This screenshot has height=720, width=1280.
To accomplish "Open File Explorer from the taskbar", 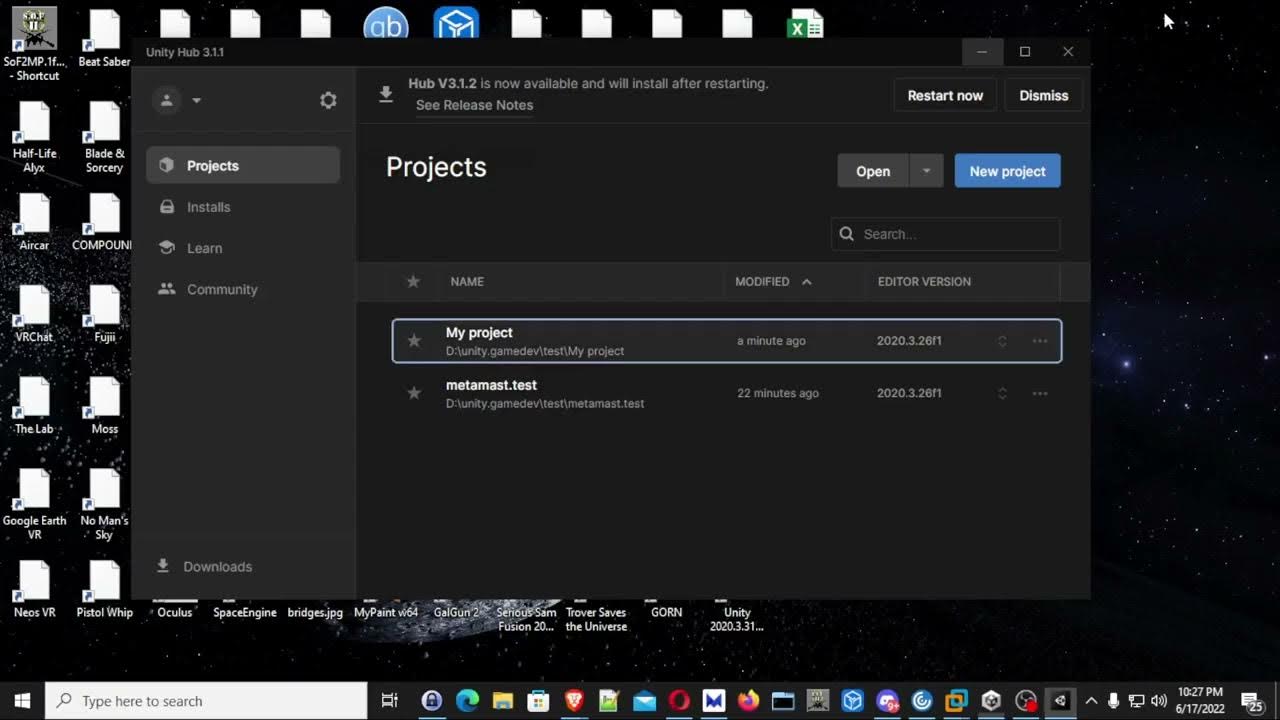I will [502, 701].
